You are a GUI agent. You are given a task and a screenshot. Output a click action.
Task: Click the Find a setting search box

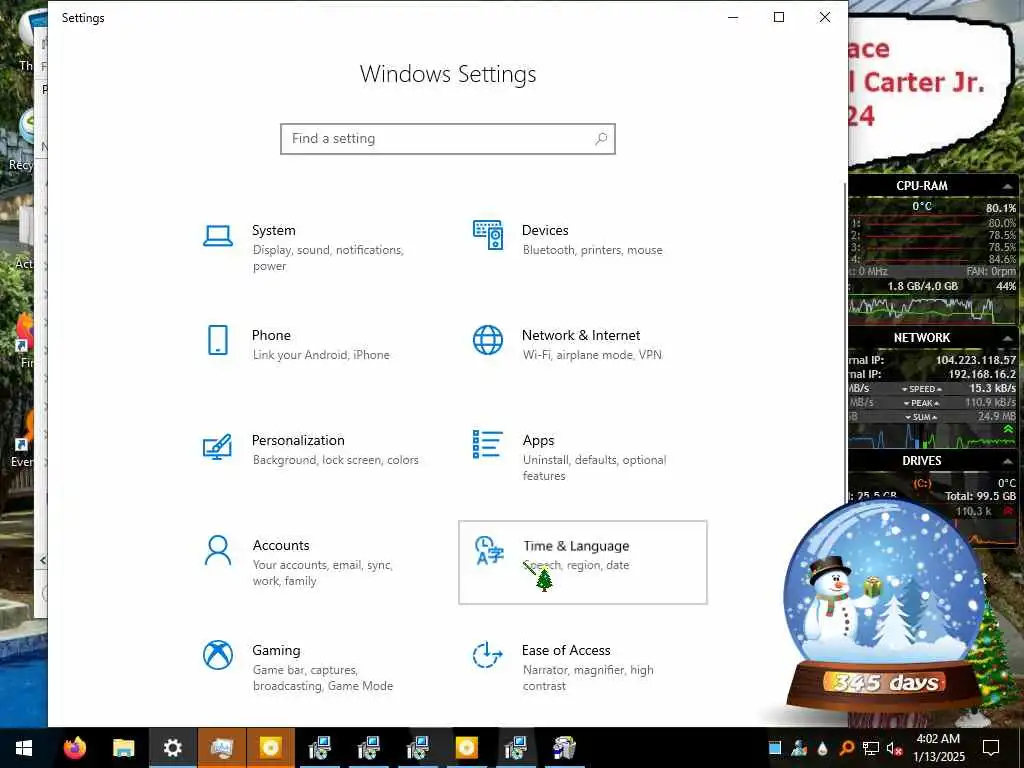(448, 138)
